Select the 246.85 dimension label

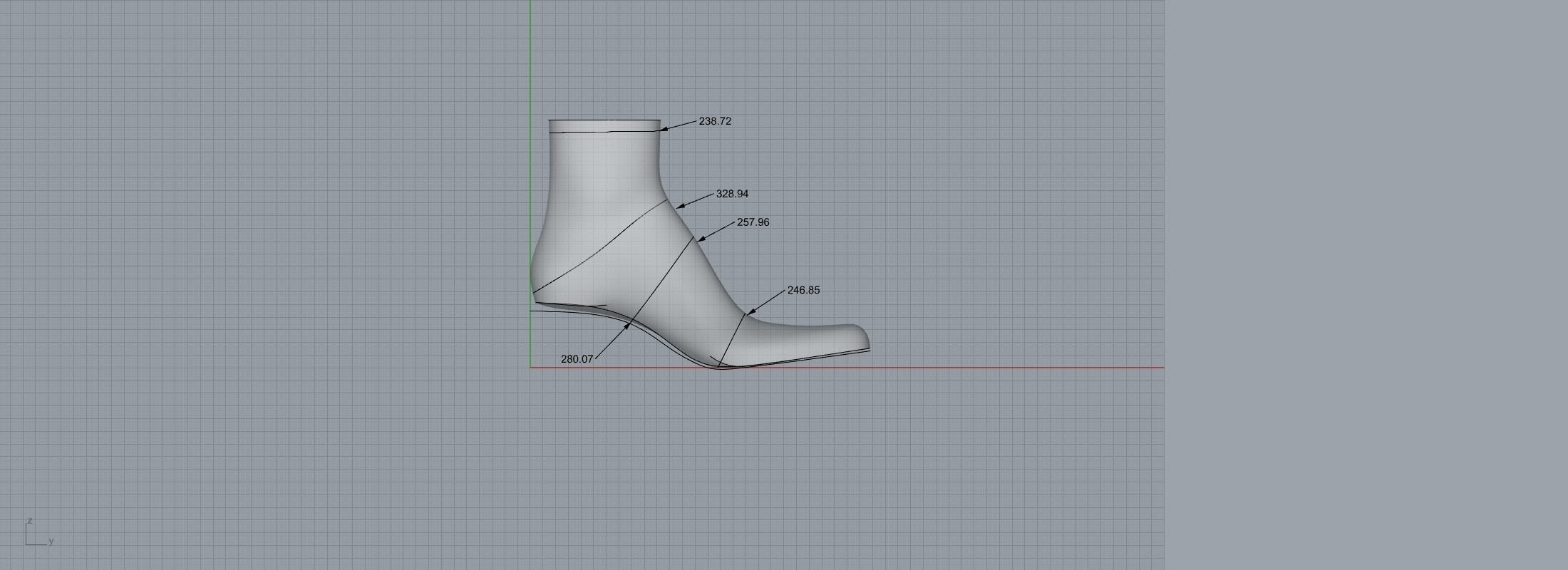803,290
